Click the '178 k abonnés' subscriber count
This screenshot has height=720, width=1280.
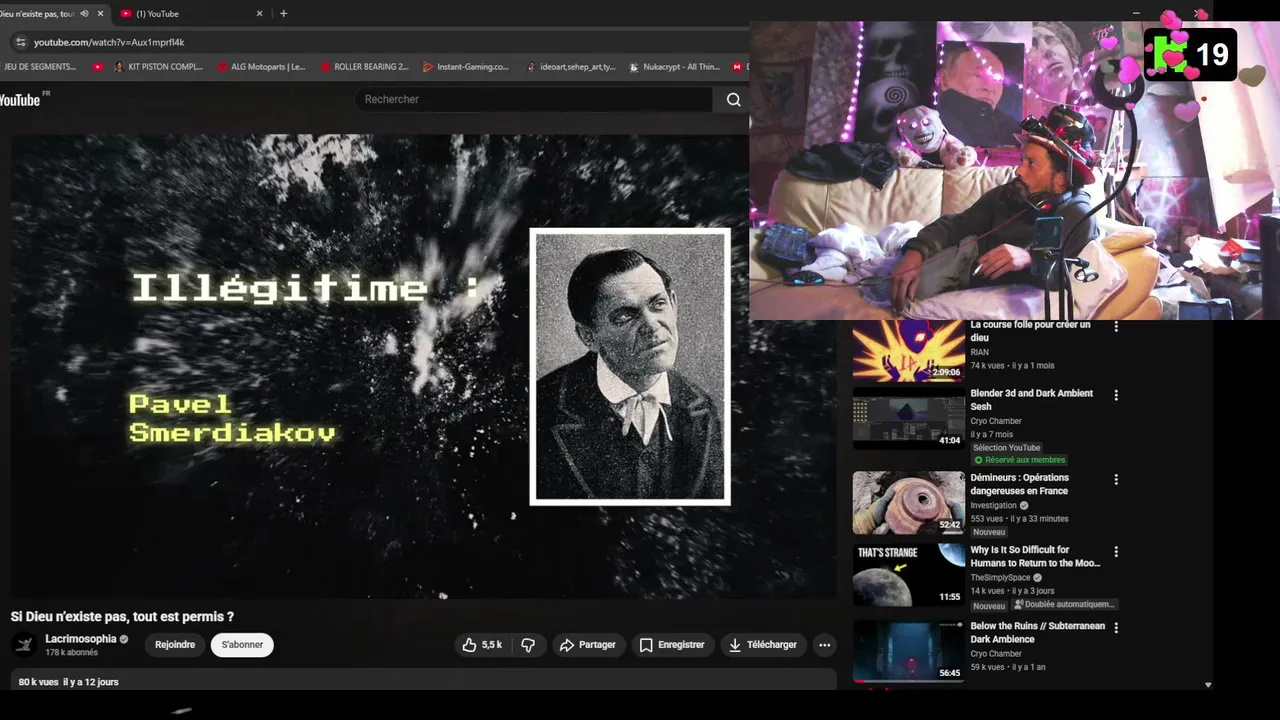click(71, 653)
